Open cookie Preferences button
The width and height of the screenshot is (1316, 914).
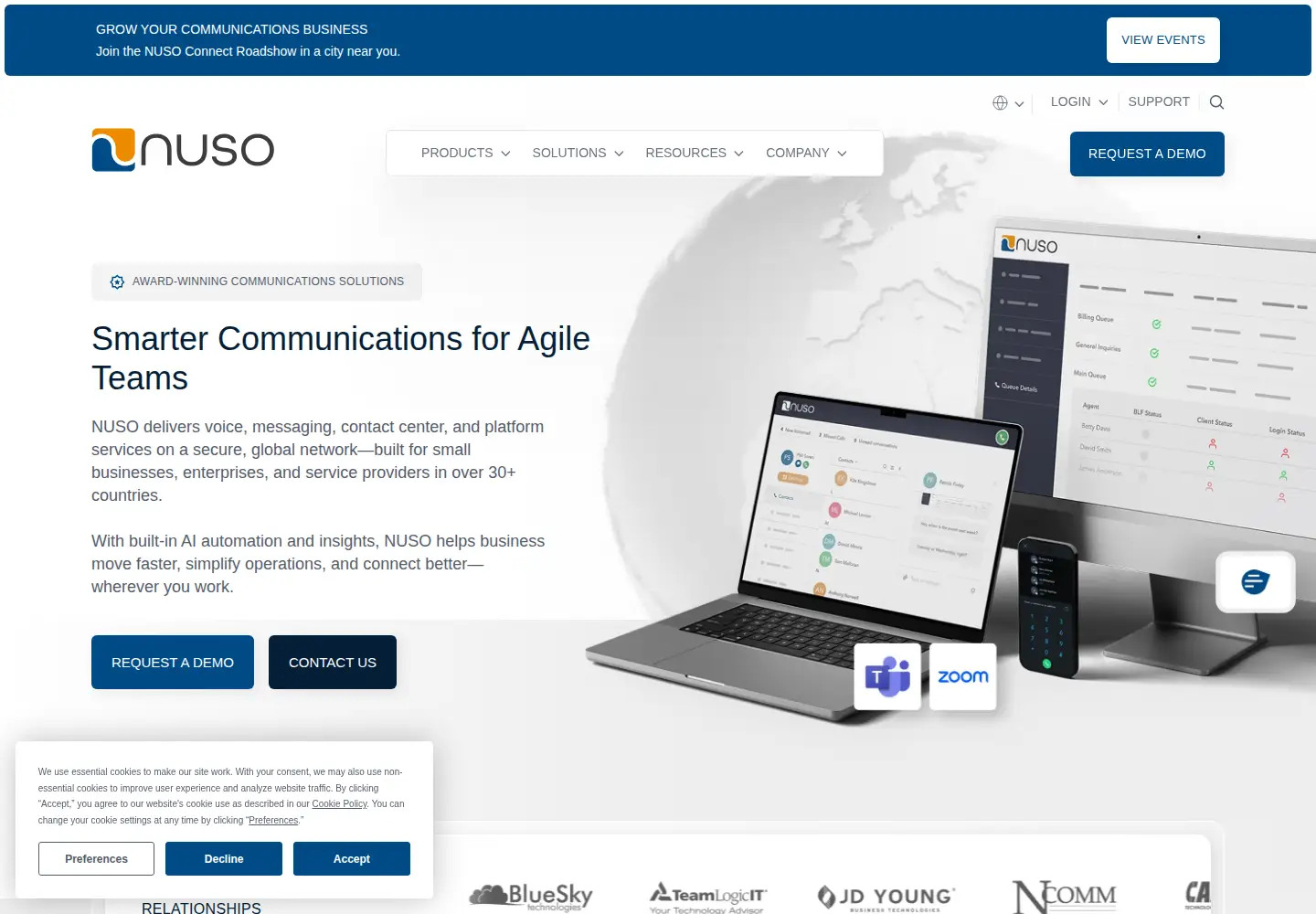pyautogui.click(x=96, y=859)
